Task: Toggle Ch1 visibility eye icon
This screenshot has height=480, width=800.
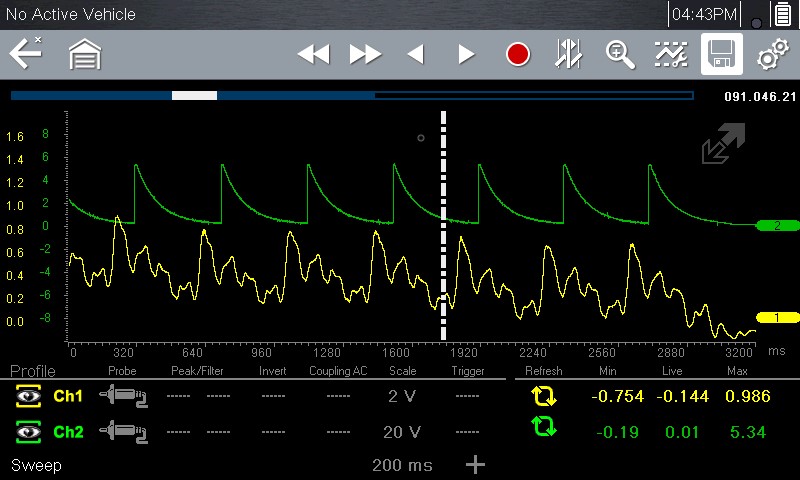Action: tap(27, 397)
